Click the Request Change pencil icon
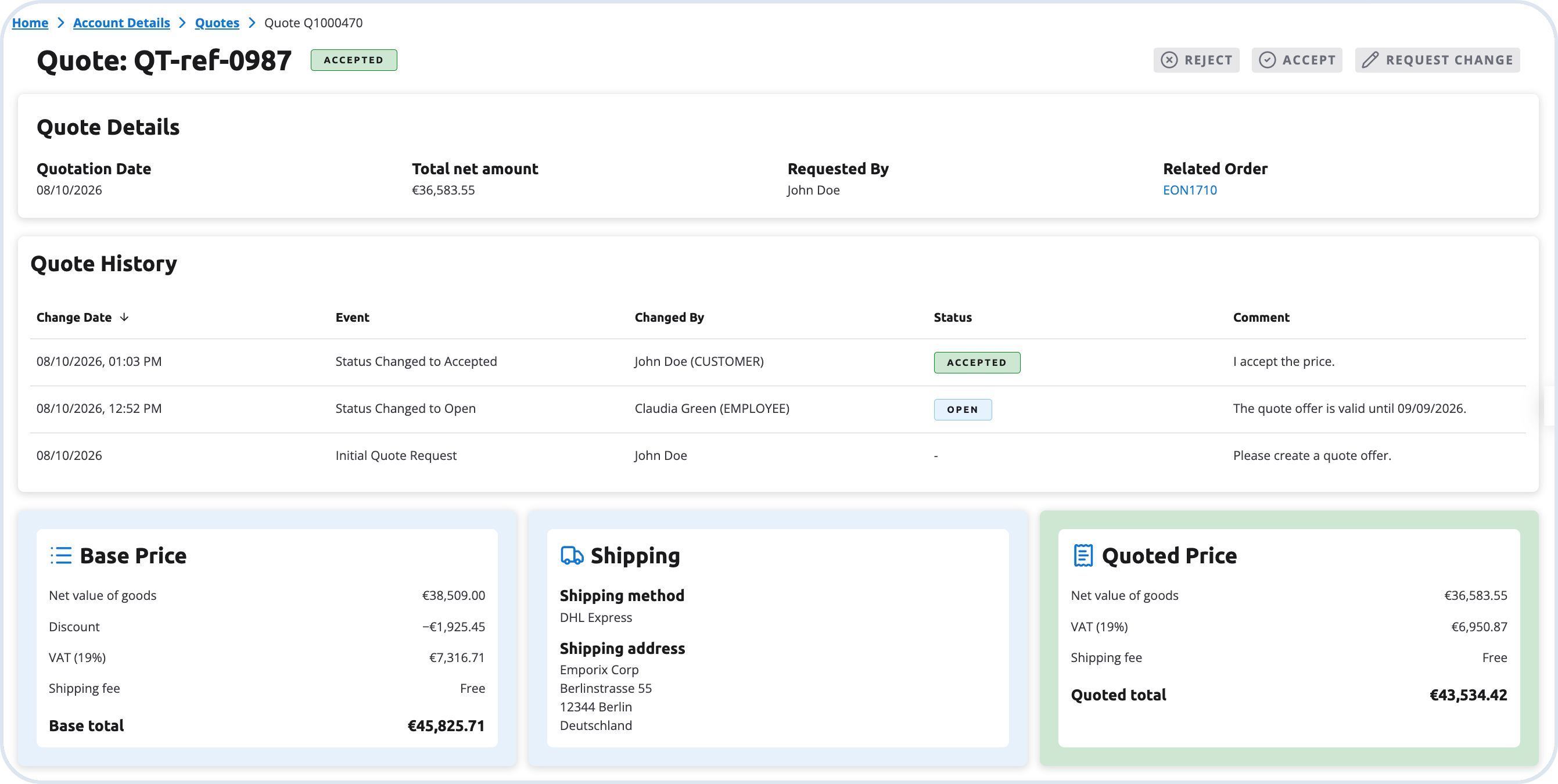 (x=1370, y=60)
